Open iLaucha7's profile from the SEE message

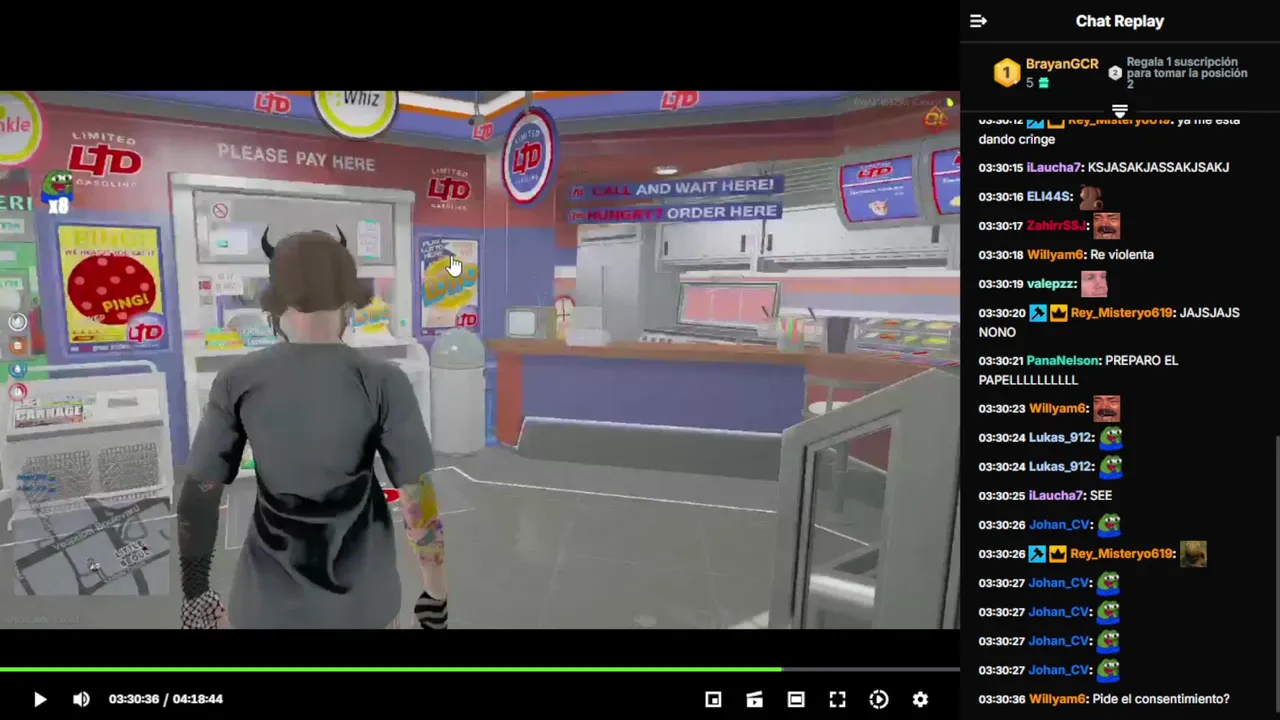[x=1056, y=496]
